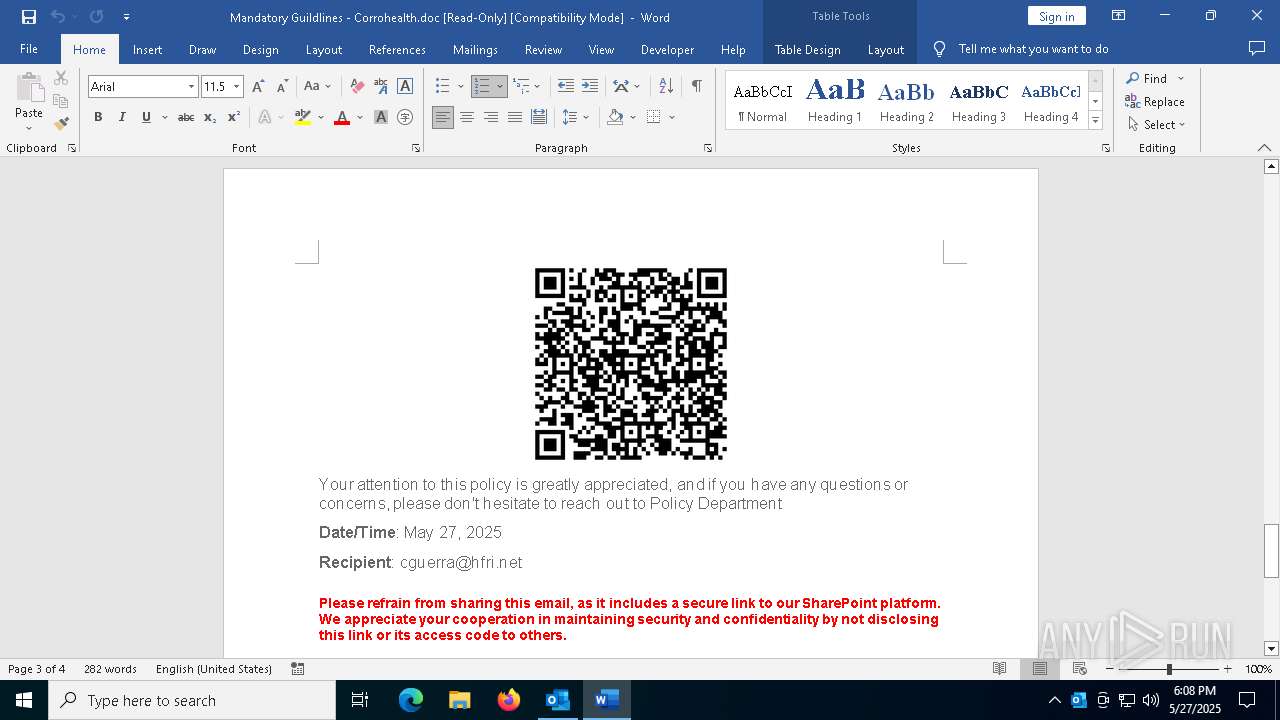Viewport: 1280px width, 720px height.
Task: Click the Enclose Characters icon
Action: (x=405, y=117)
